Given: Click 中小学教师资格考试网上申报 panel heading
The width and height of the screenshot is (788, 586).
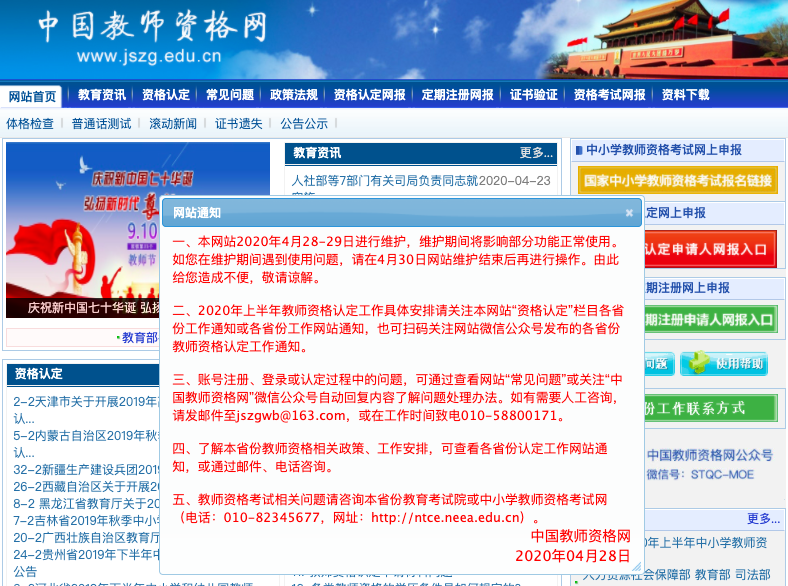Looking at the screenshot, I should click(664, 150).
